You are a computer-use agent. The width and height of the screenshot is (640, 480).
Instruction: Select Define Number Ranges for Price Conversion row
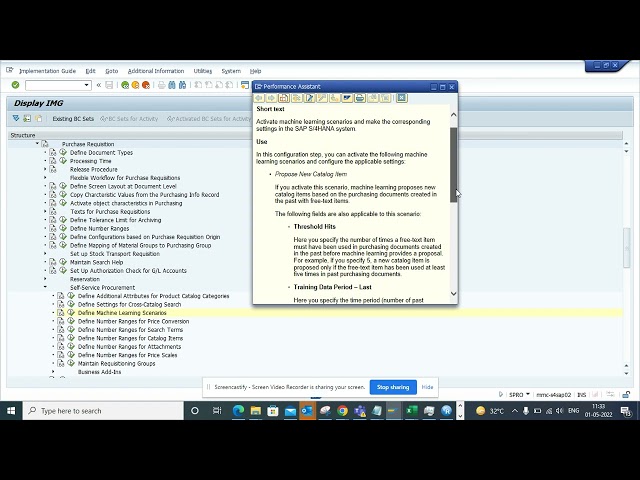pos(133,321)
